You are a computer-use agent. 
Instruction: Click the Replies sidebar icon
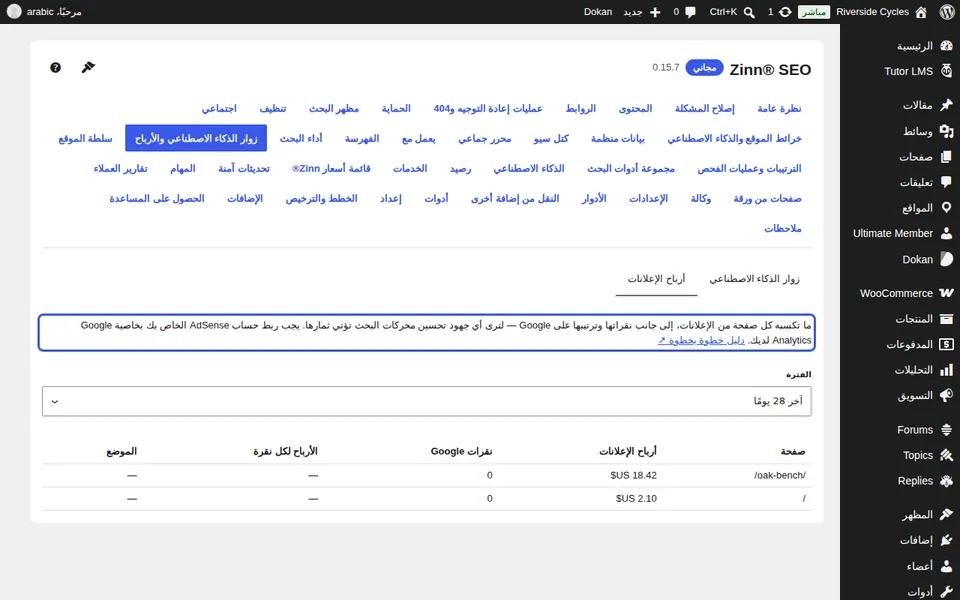(x=946, y=481)
